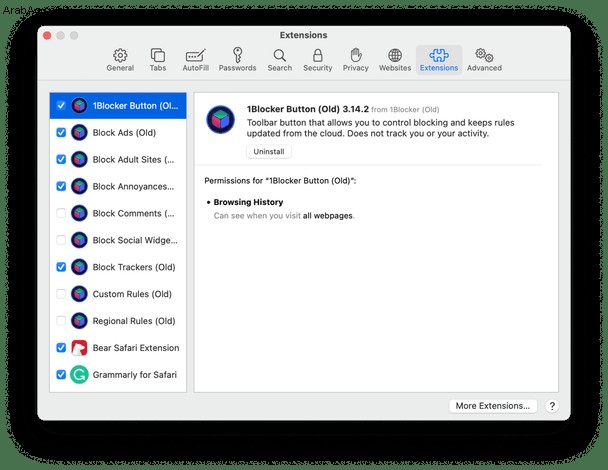Click the Block Annoyances cube icon

[x=79, y=187]
